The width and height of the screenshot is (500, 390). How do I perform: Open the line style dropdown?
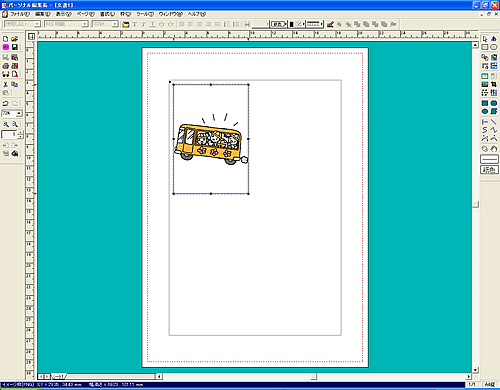pos(260,24)
